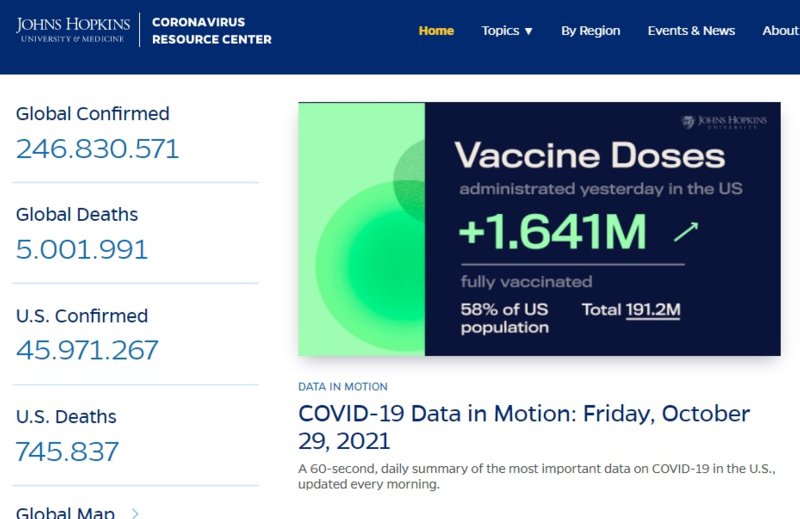
Task: Click the underlined Total 191.2M figure
Action: click(x=653, y=310)
